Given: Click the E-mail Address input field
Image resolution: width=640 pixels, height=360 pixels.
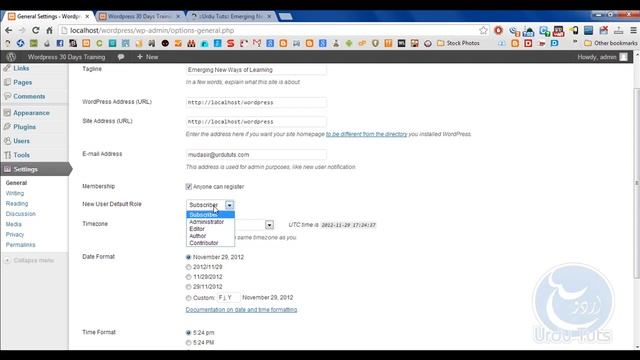Looking at the screenshot, I should [x=256, y=155].
